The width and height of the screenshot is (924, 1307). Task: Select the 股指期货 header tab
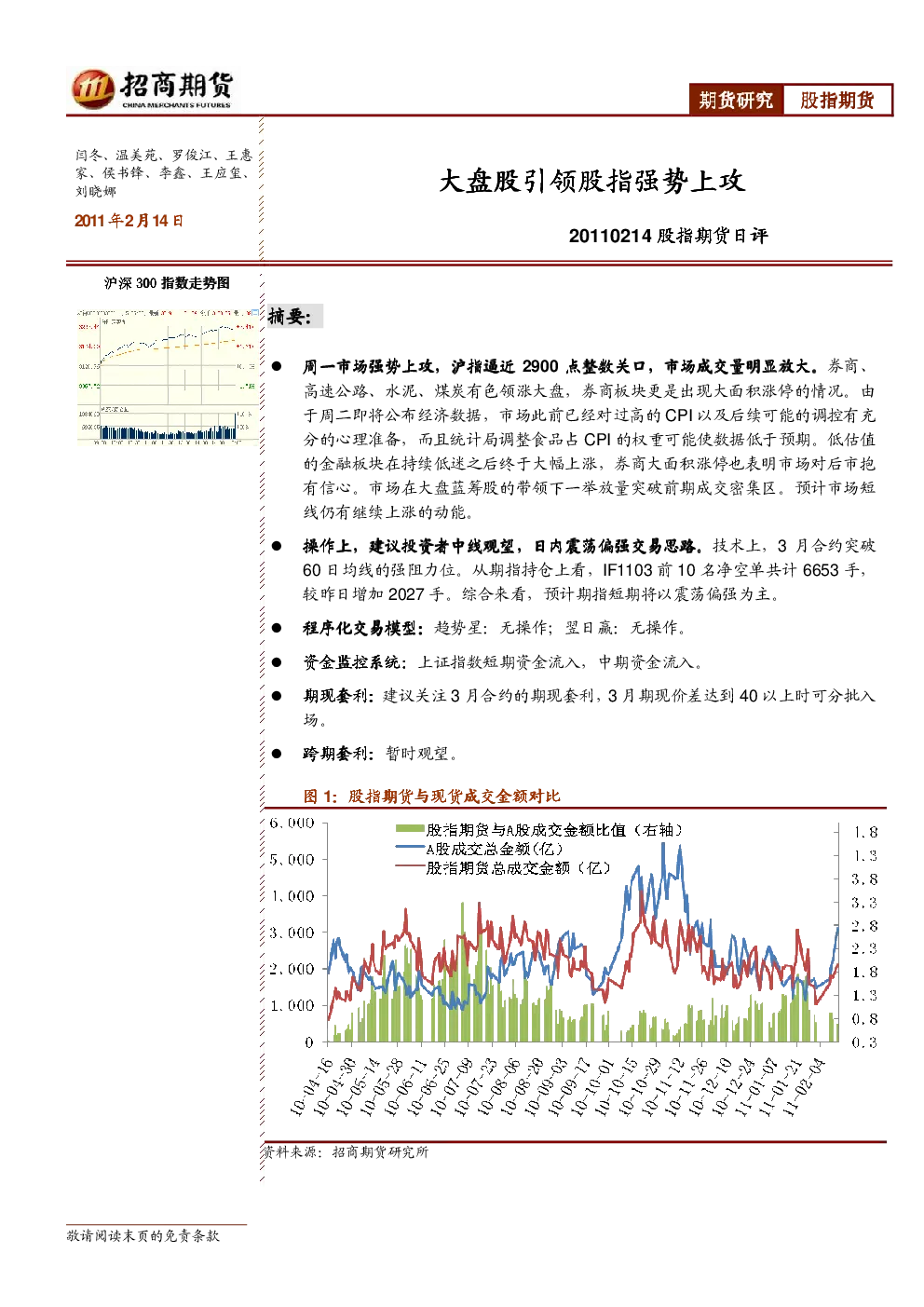837,101
